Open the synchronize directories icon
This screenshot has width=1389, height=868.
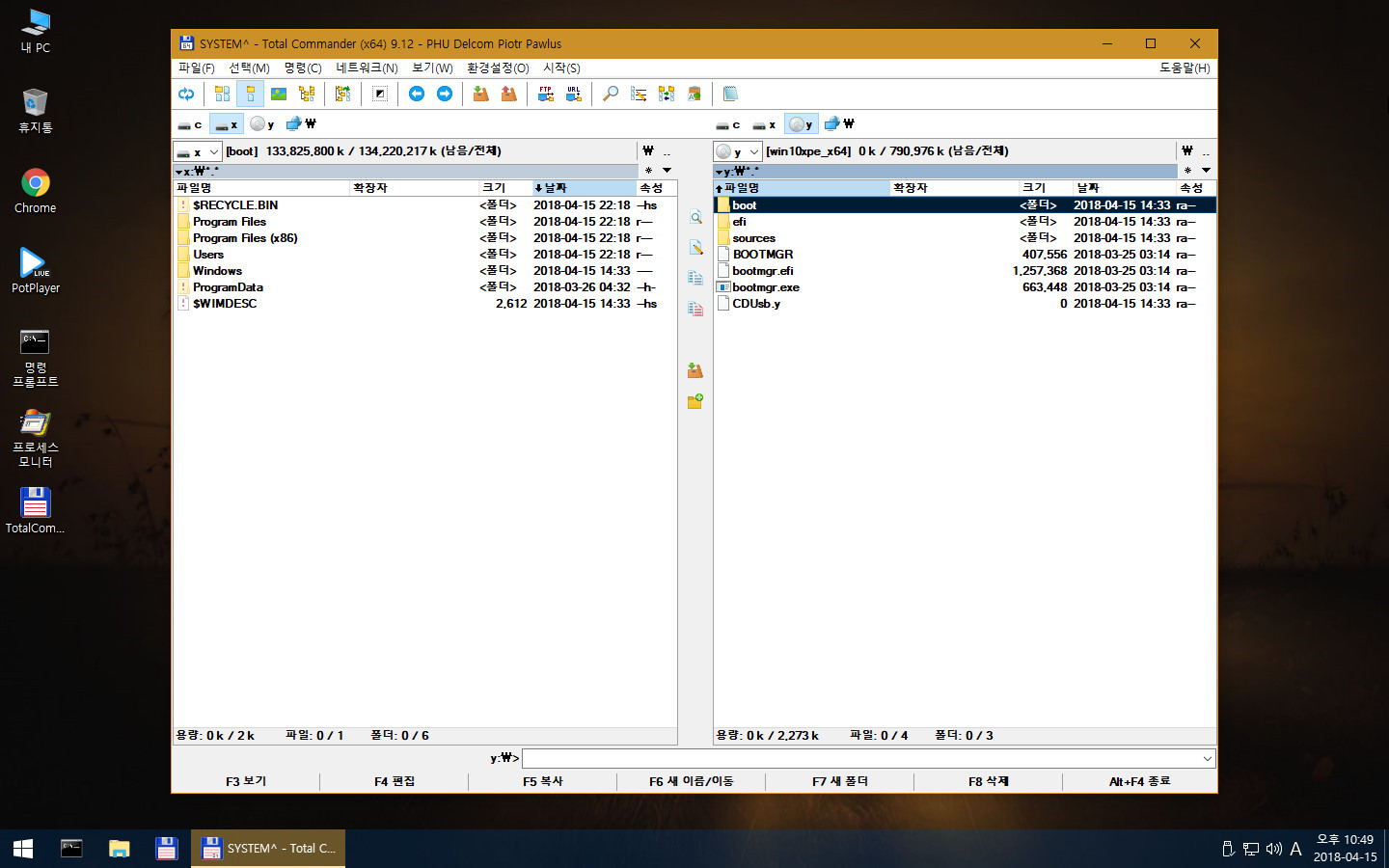pos(667,94)
